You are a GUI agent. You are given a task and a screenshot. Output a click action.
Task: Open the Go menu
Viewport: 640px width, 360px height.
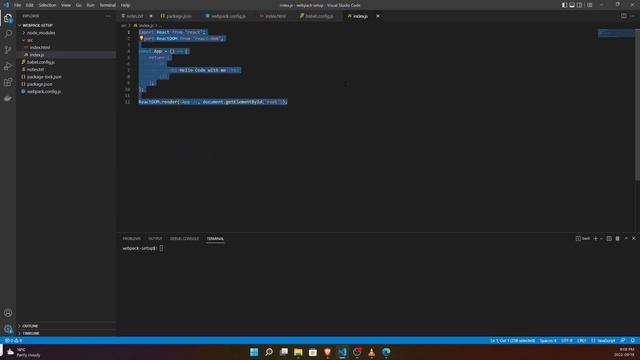point(78,5)
